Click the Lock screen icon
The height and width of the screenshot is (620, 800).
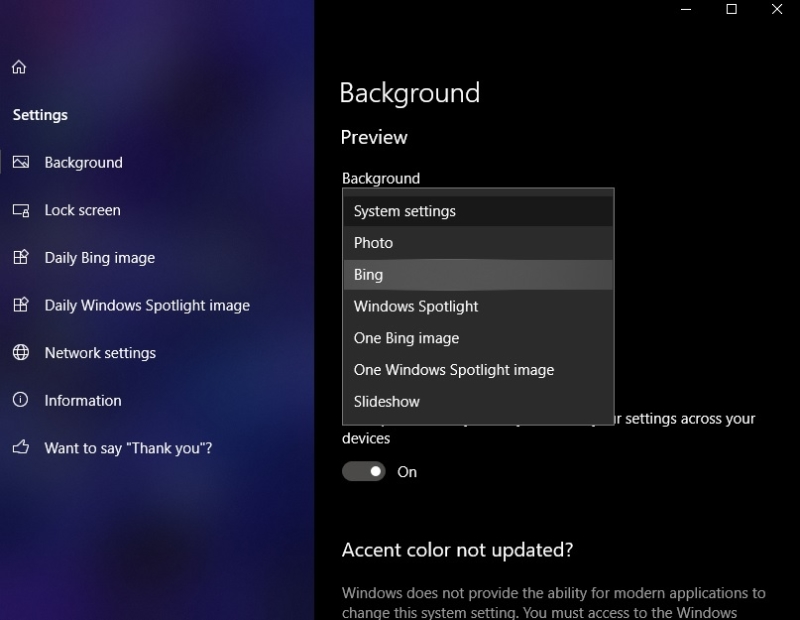(x=19, y=210)
